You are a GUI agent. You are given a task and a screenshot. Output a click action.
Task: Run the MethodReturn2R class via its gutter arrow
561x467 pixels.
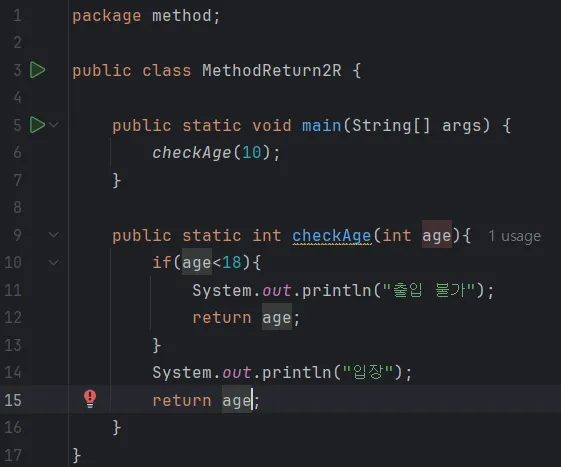click(38, 70)
